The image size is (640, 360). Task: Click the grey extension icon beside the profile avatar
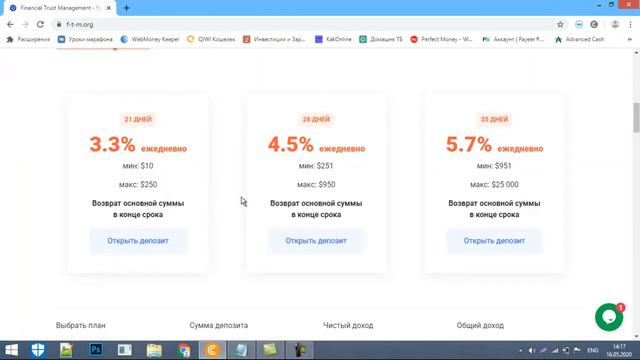coord(594,24)
